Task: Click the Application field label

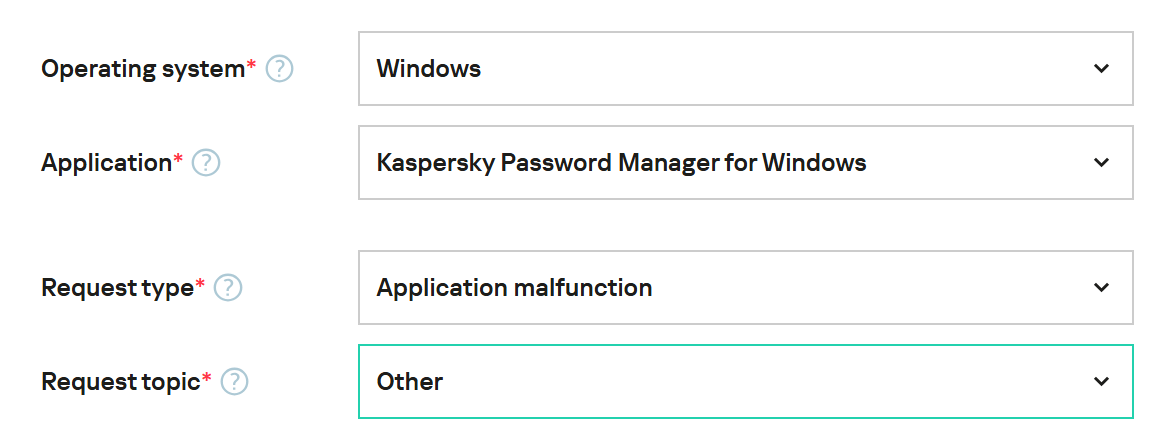Action: point(106,163)
